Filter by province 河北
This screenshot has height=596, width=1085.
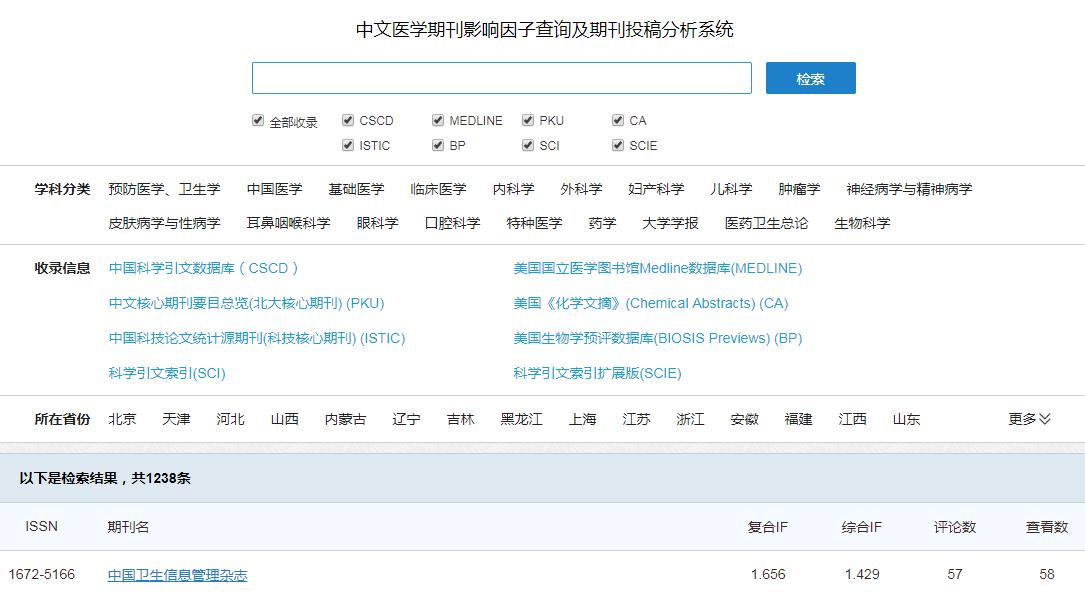[x=230, y=419]
